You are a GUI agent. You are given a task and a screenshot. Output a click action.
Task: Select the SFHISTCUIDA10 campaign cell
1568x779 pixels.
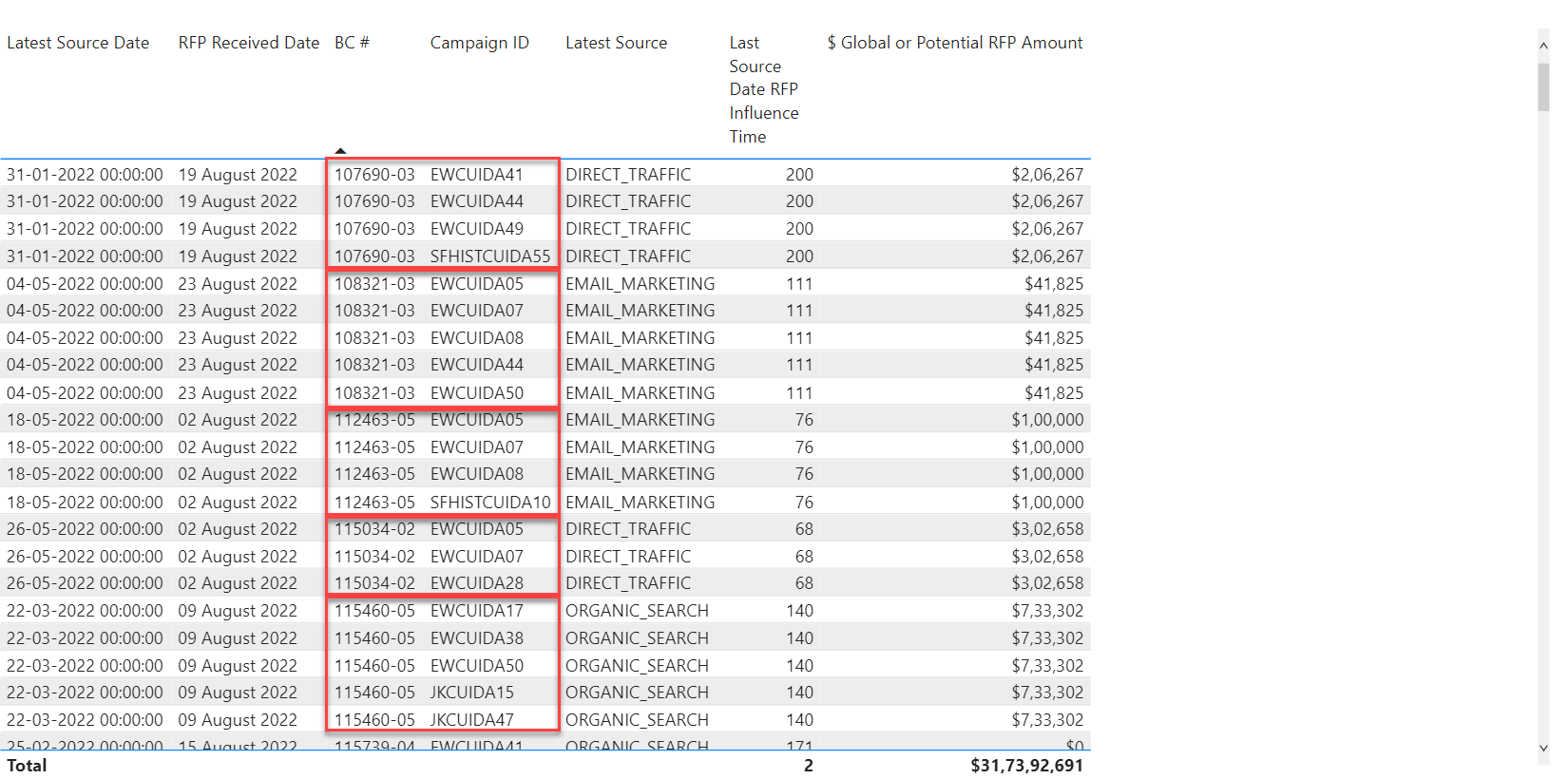(x=489, y=503)
